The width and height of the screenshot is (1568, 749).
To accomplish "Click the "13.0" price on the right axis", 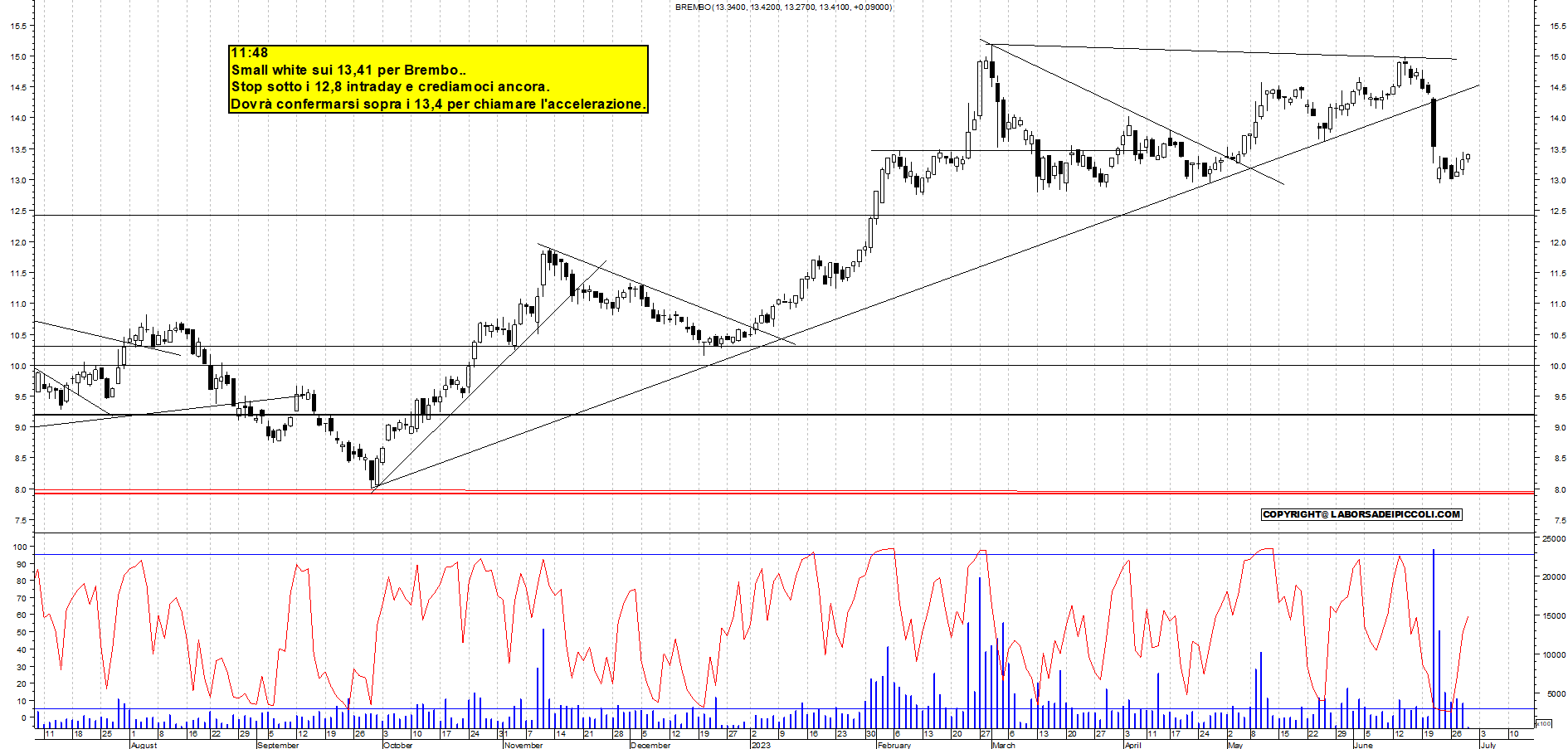I will click(1557, 181).
